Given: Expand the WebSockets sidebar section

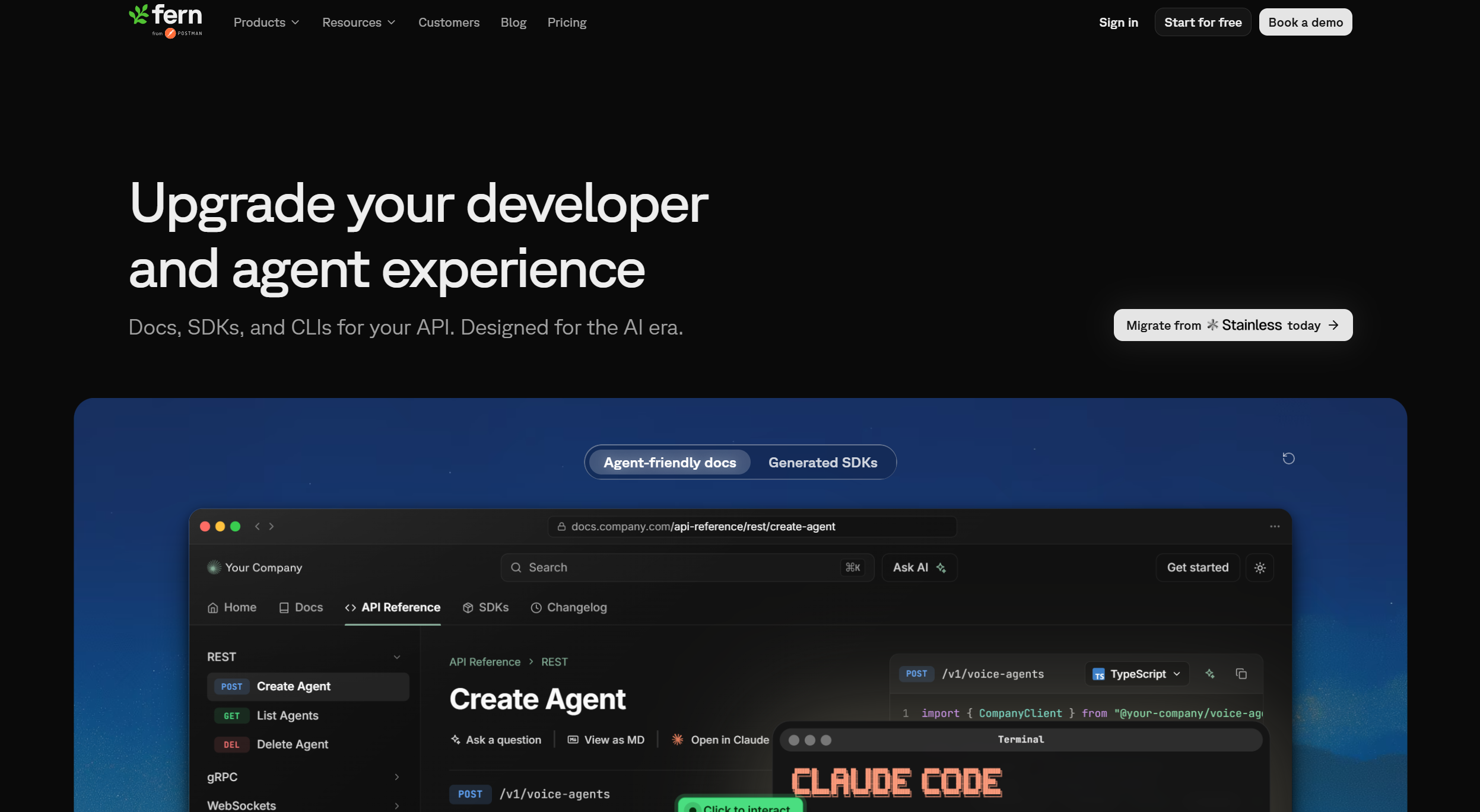Looking at the screenshot, I should [304, 805].
